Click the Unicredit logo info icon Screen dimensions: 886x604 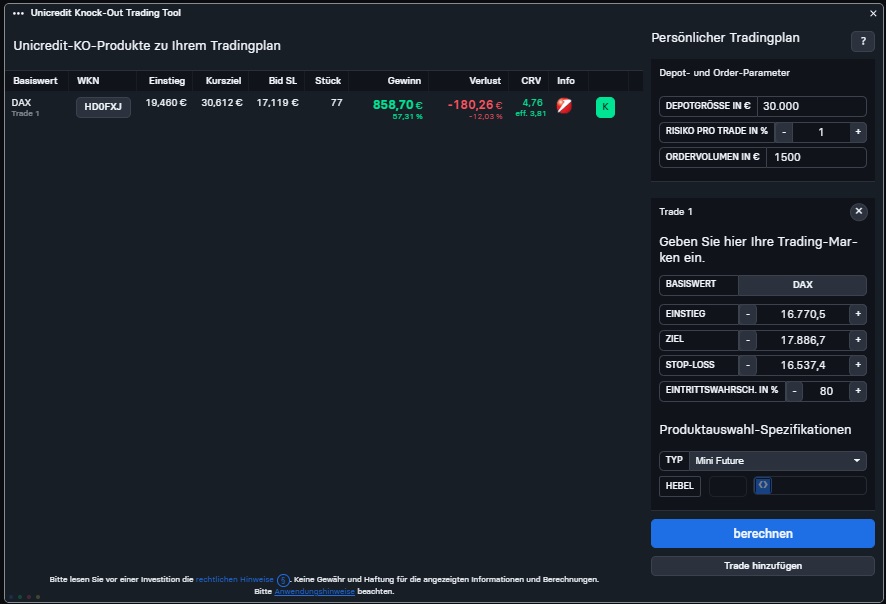tap(564, 106)
